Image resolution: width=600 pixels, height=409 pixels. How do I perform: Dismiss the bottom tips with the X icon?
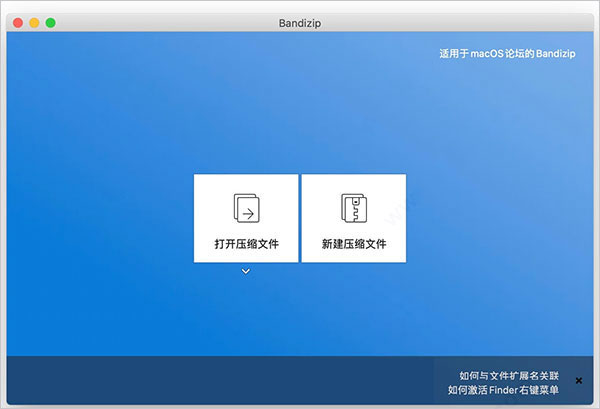(579, 380)
